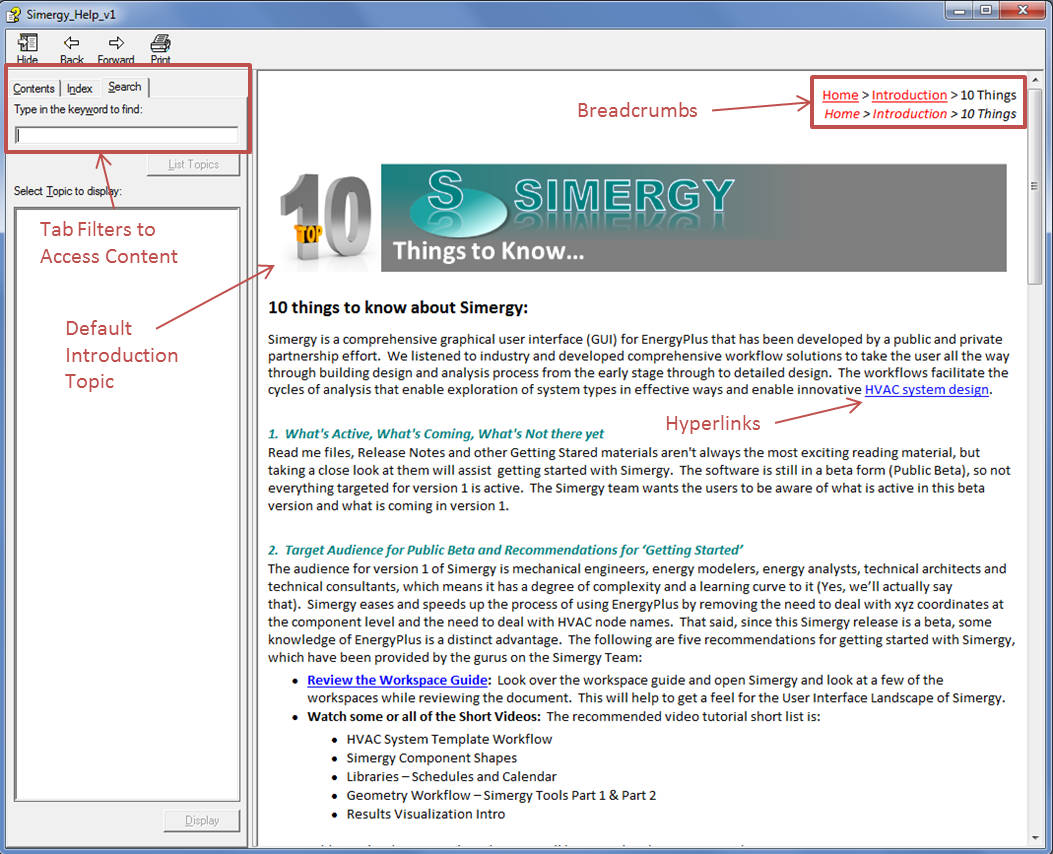Click the Back arrow icon
The image size is (1053, 854).
pos(72,43)
